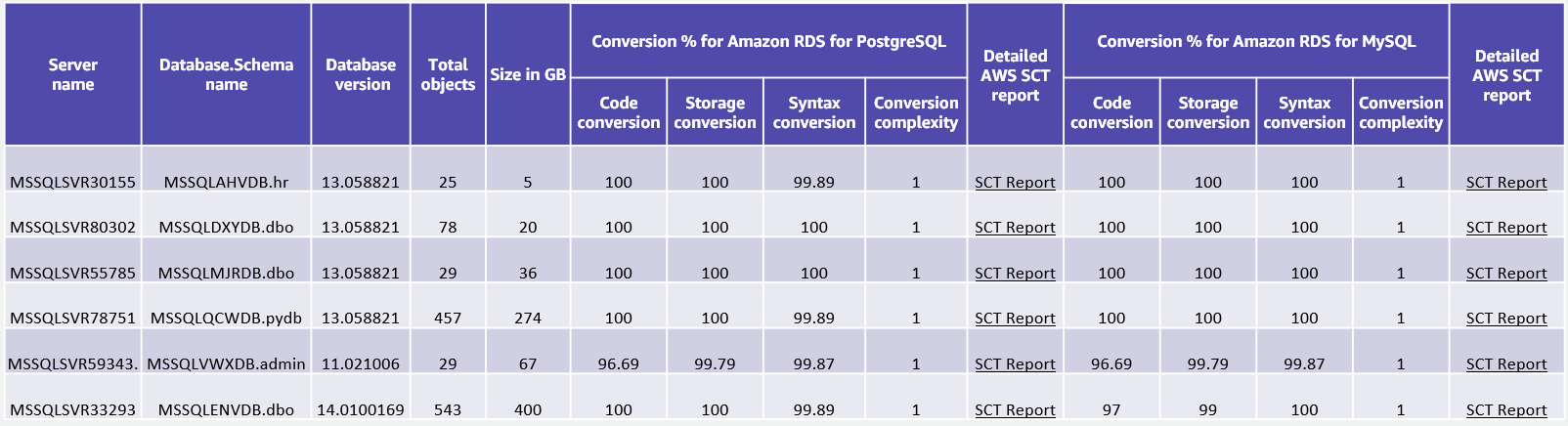This screenshot has height=426, width=1568.
Task: Open MySQL SCT Report for MSSQLSVR78751
Action: pyautogui.click(x=1505, y=319)
